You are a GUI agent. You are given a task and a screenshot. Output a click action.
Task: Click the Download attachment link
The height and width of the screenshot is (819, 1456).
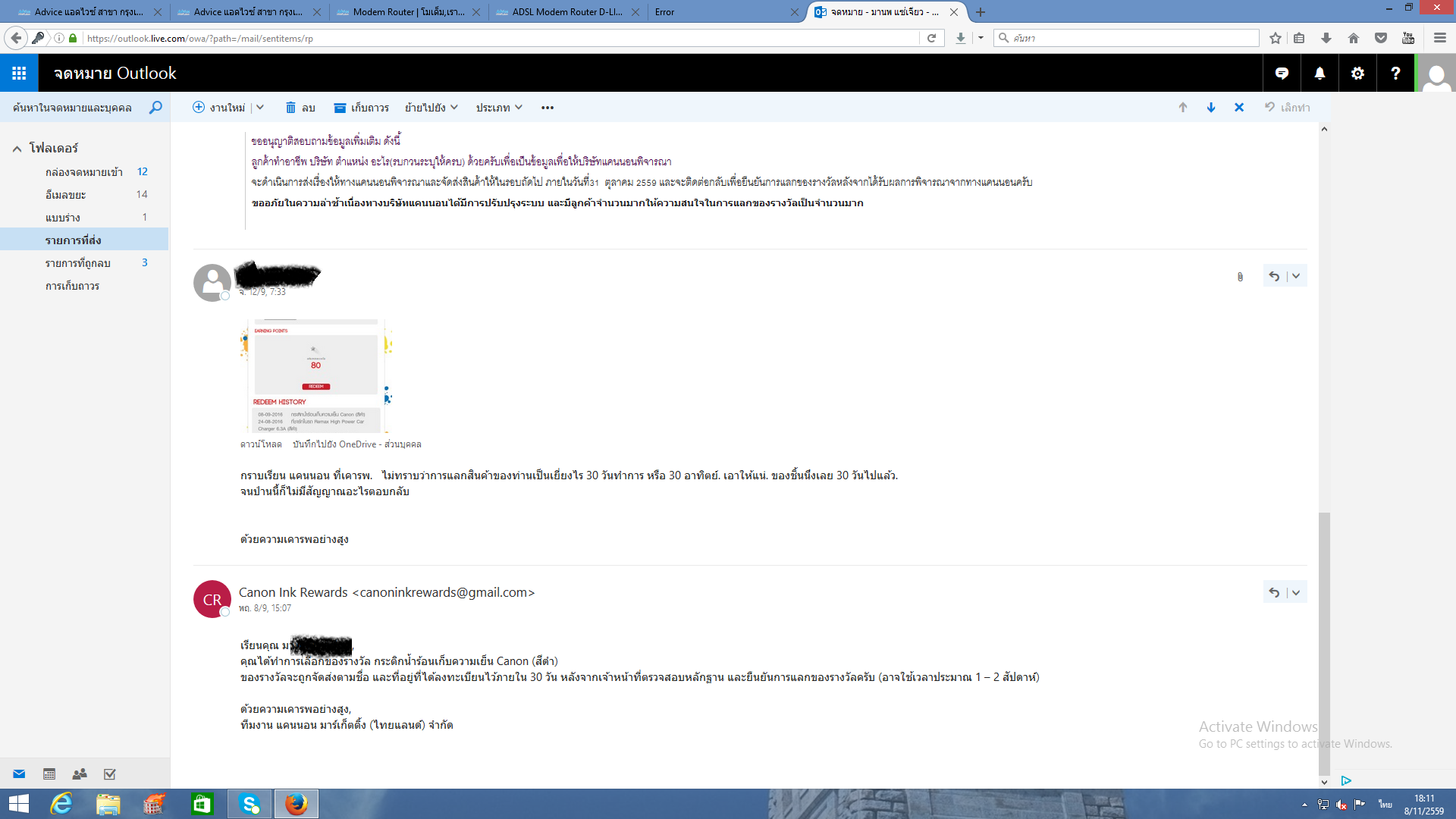coord(260,444)
